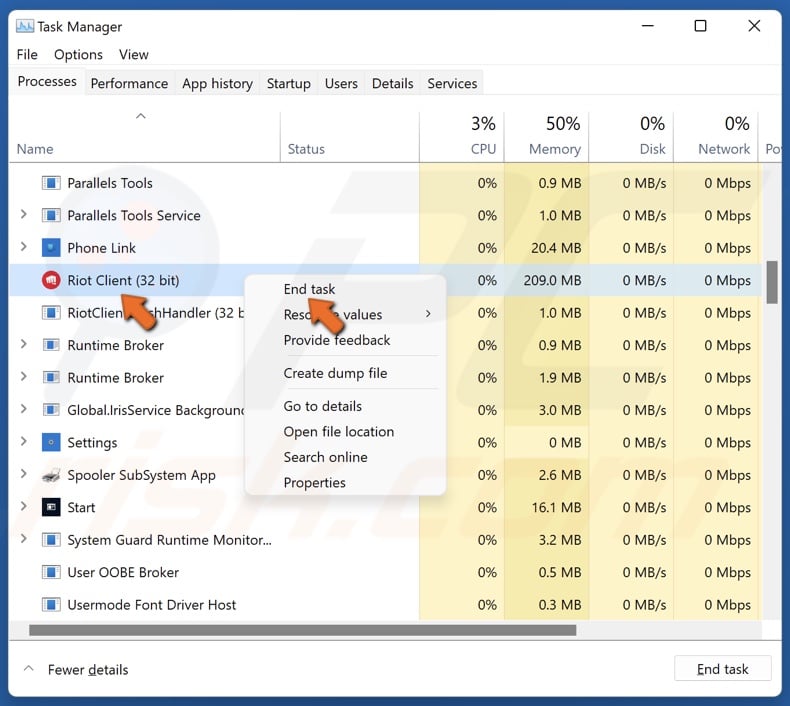The image size is (790, 706).
Task: Click the RiotClientCrashHandler process icon
Action: (51, 313)
